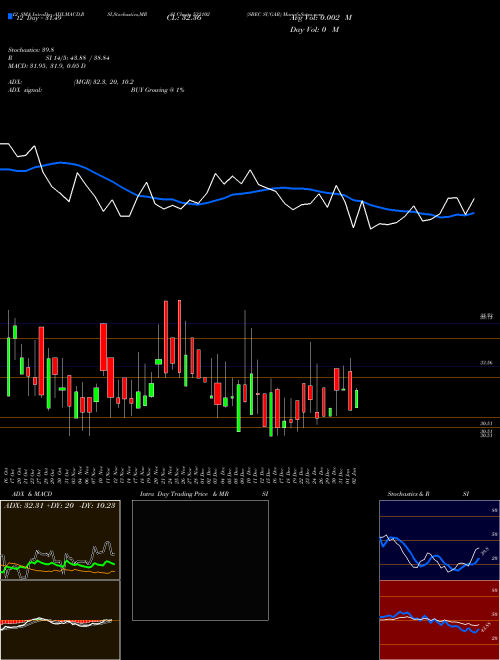Click the blue 12 Day SMA legend square
Screen dimensions: 500x660
[10, 16]
